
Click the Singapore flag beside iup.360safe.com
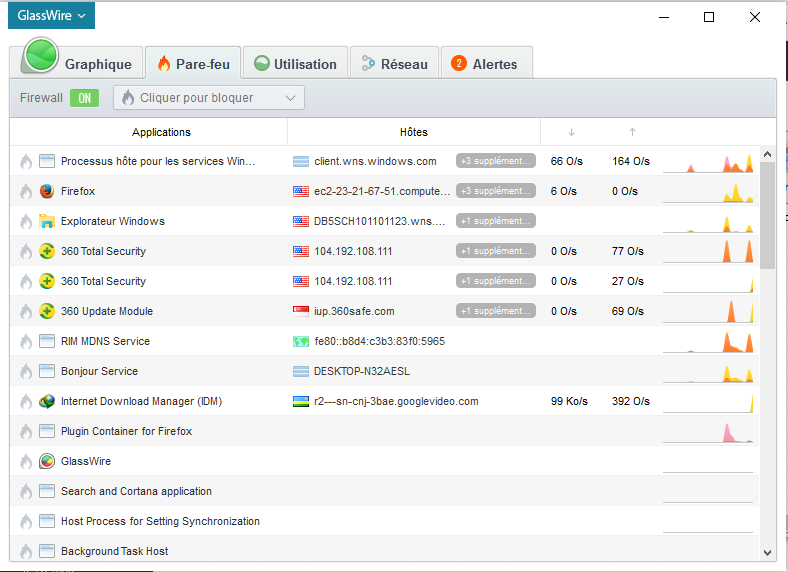click(301, 311)
